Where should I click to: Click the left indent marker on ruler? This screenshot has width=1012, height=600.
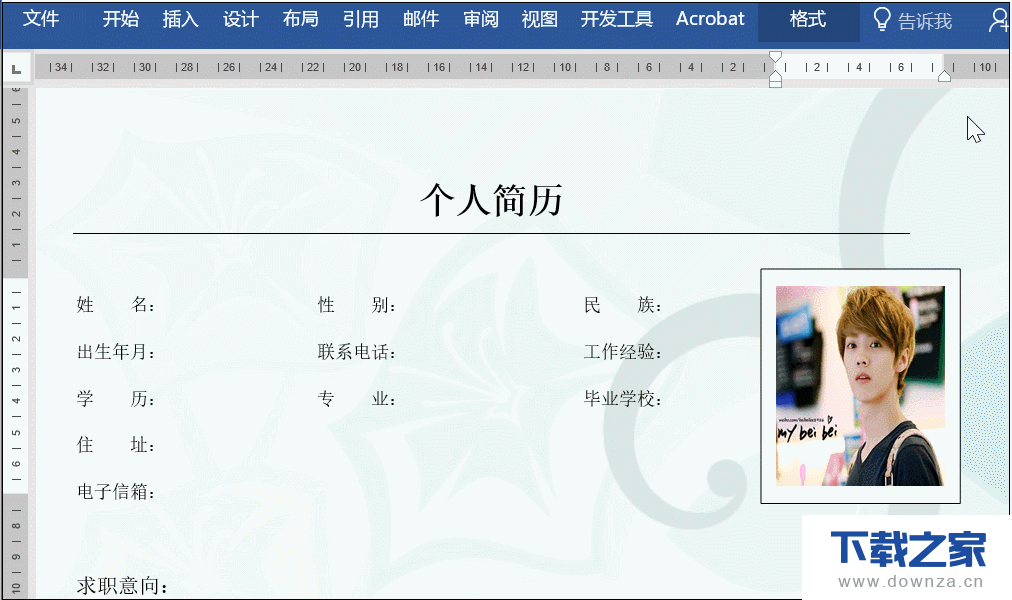click(776, 80)
